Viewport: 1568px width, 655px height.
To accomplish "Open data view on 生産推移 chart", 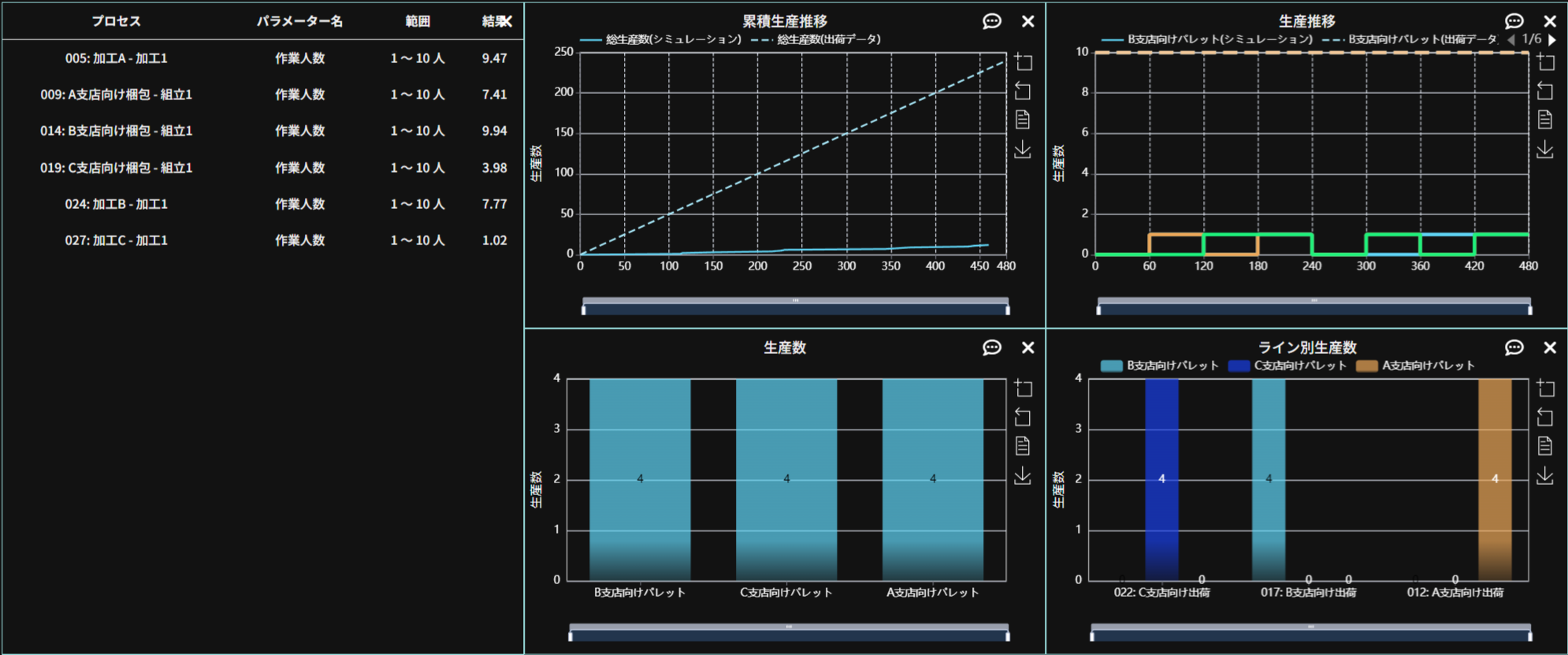I will pos(1544,120).
